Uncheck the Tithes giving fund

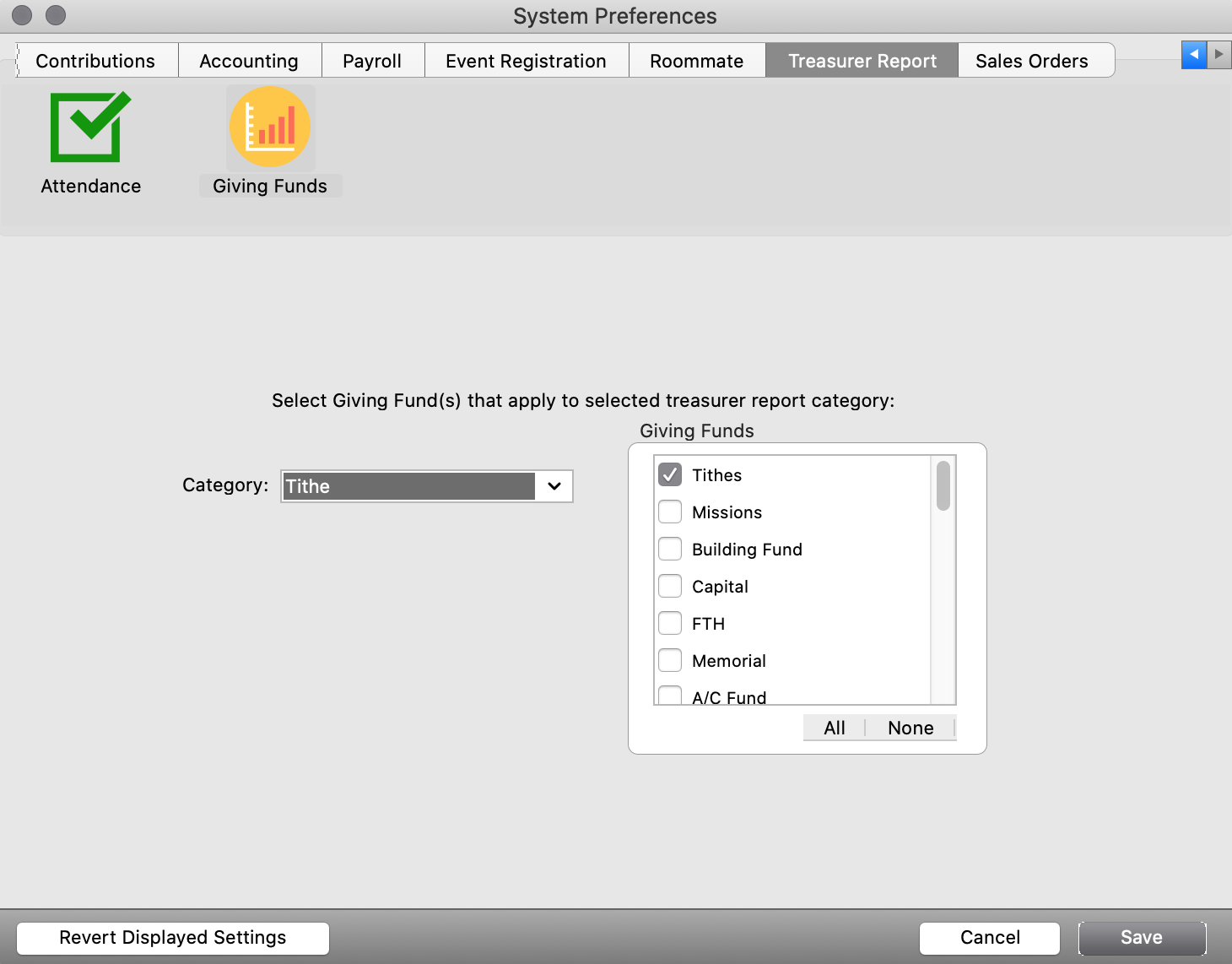(x=670, y=475)
